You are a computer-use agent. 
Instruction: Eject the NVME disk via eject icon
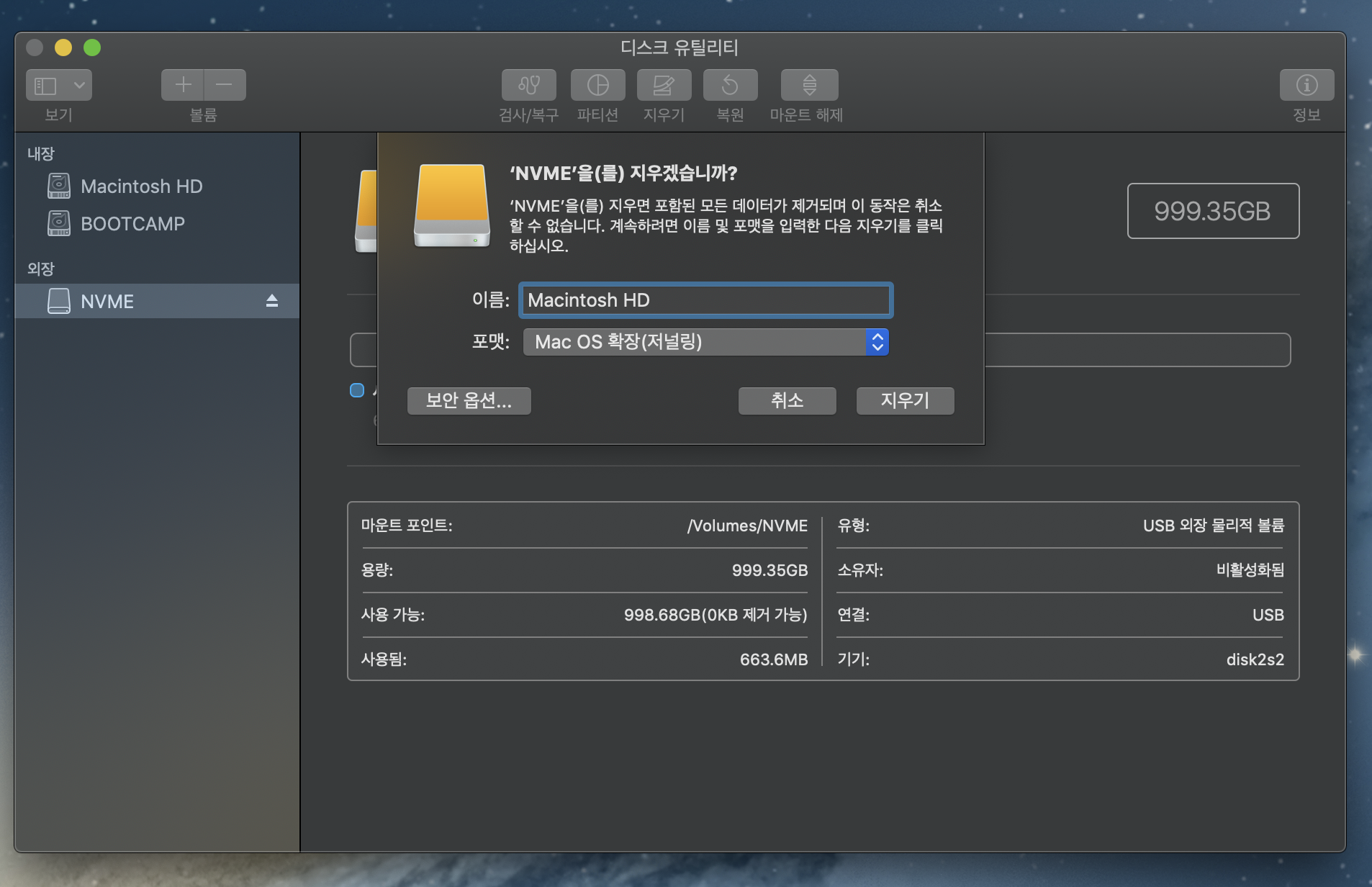click(271, 301)
